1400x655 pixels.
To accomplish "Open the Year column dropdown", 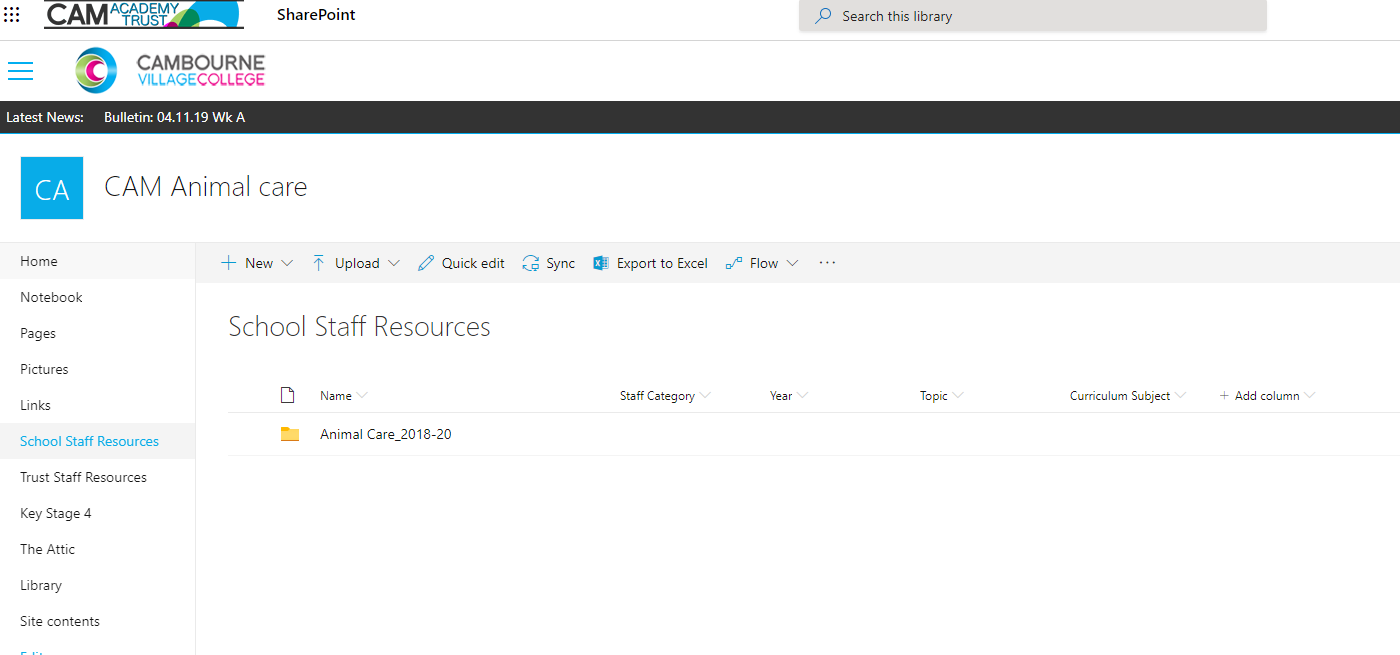I will [x=802, y=396].
